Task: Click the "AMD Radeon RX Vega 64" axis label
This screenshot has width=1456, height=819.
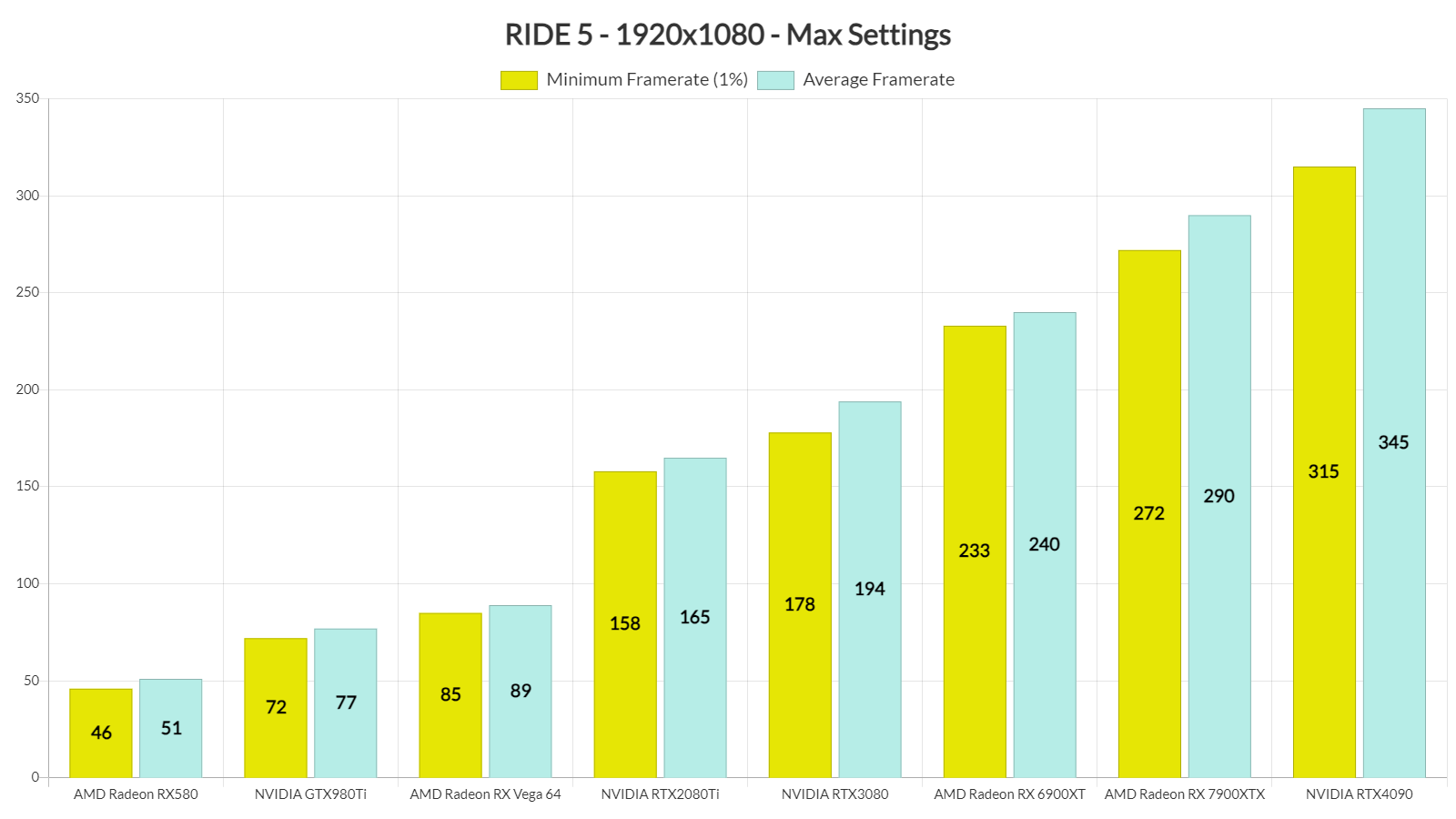Action: click(485, 794)
